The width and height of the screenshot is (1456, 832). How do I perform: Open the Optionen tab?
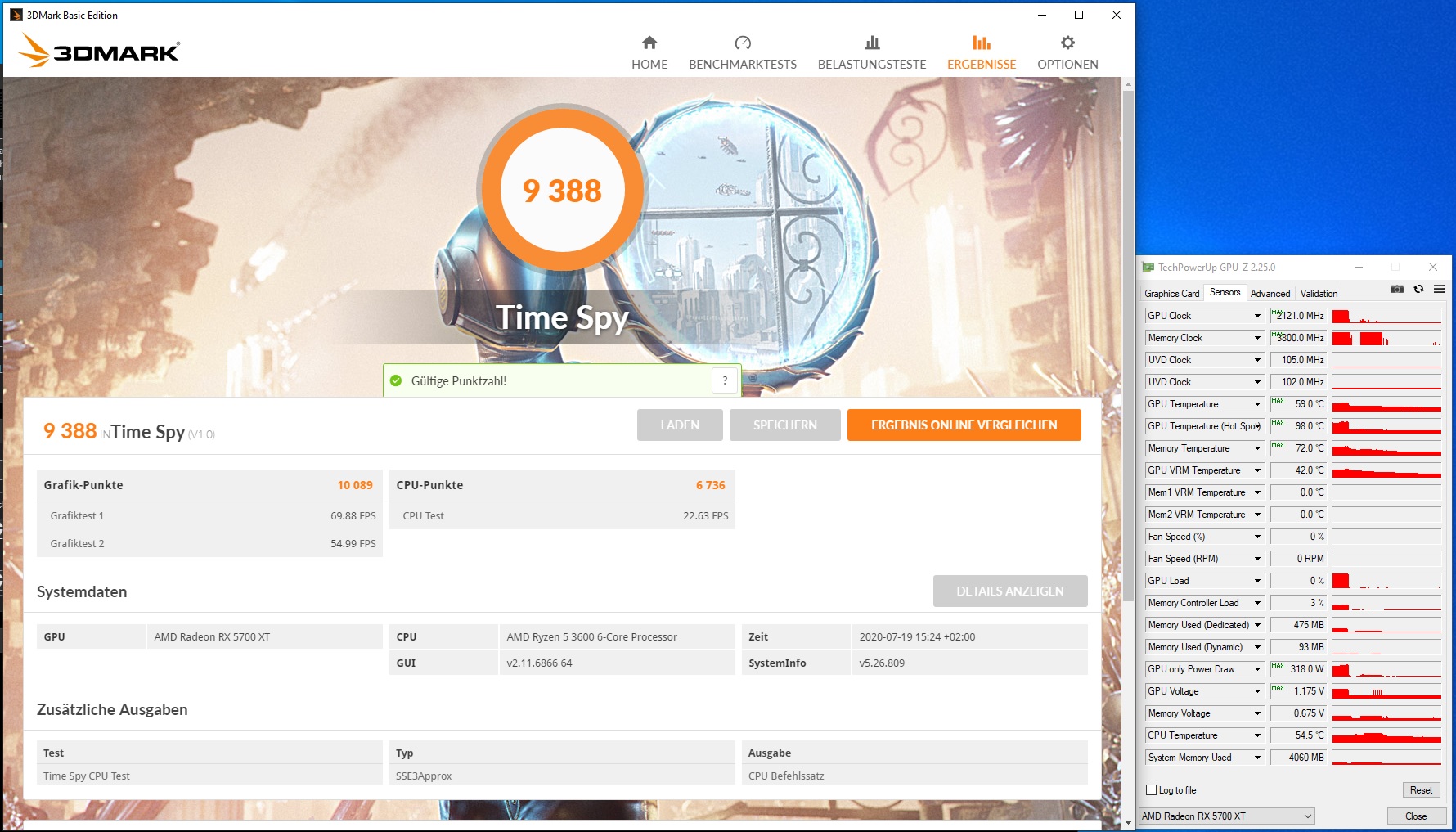tap(1067, 52)
